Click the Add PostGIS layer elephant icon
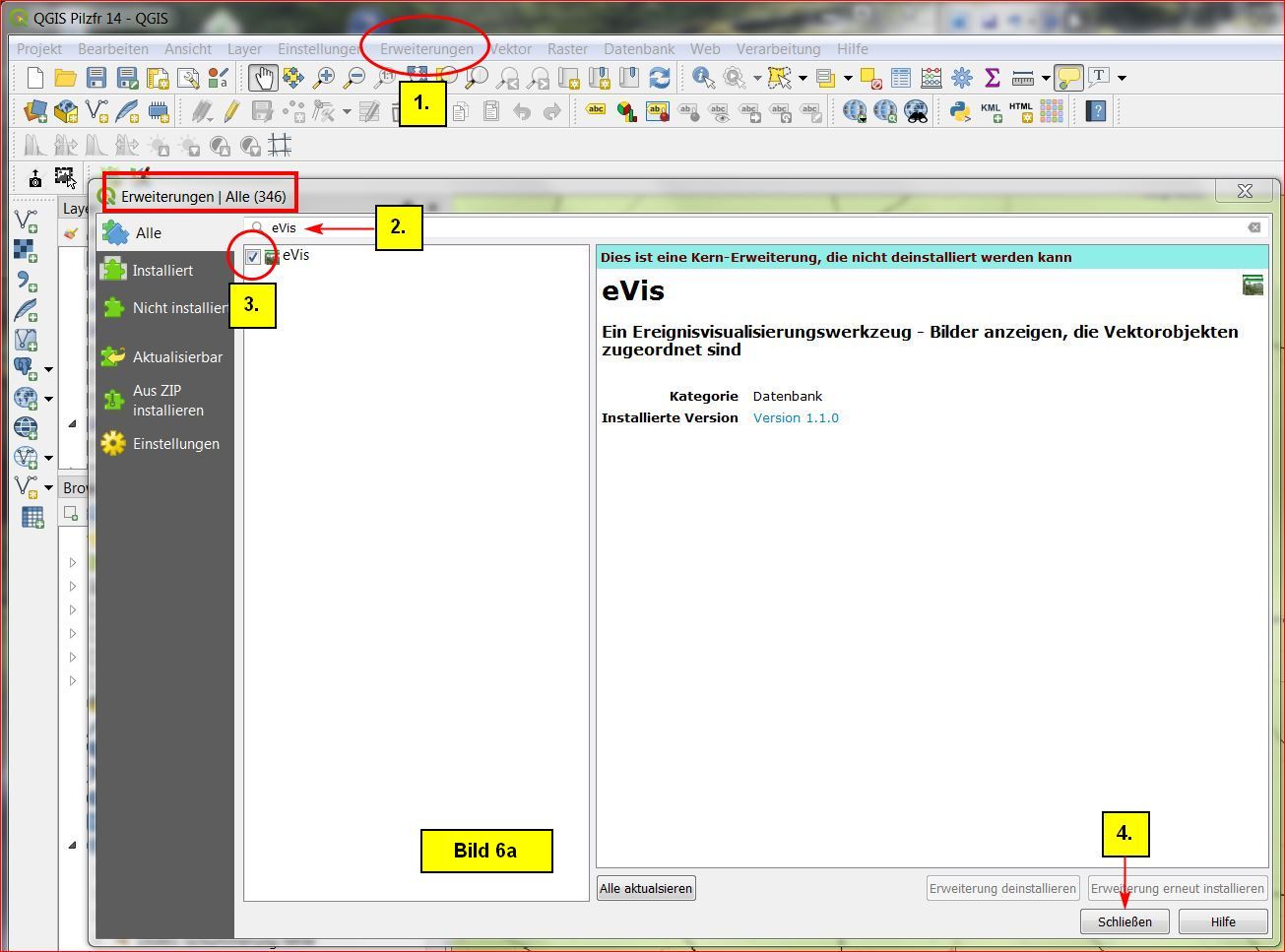The height and width of the screenshot is (952, 1285). [25, 368]
